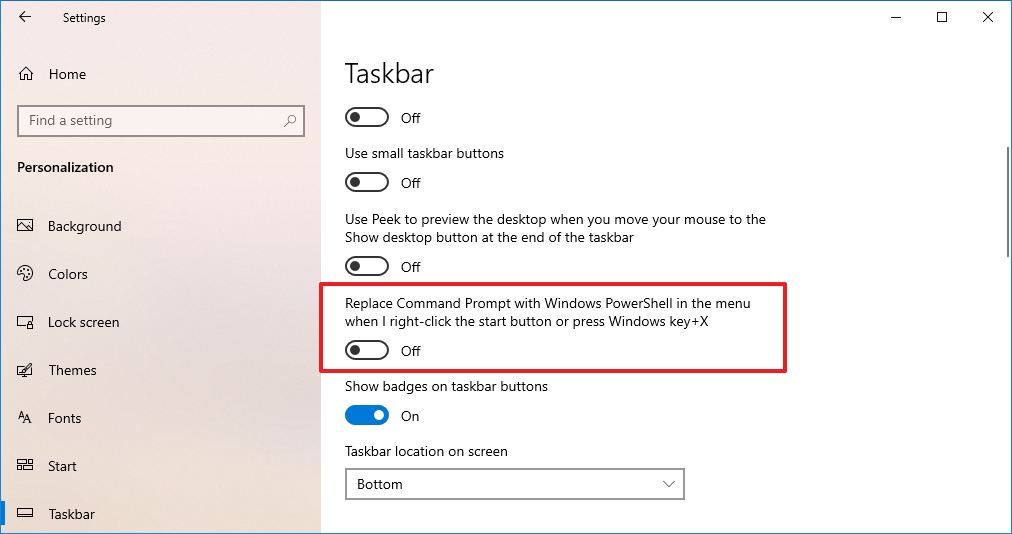The width and height of the screenshot is (1012, 534).
Task: Click the Find a setting search field
Action: click(x=150, y=121)
